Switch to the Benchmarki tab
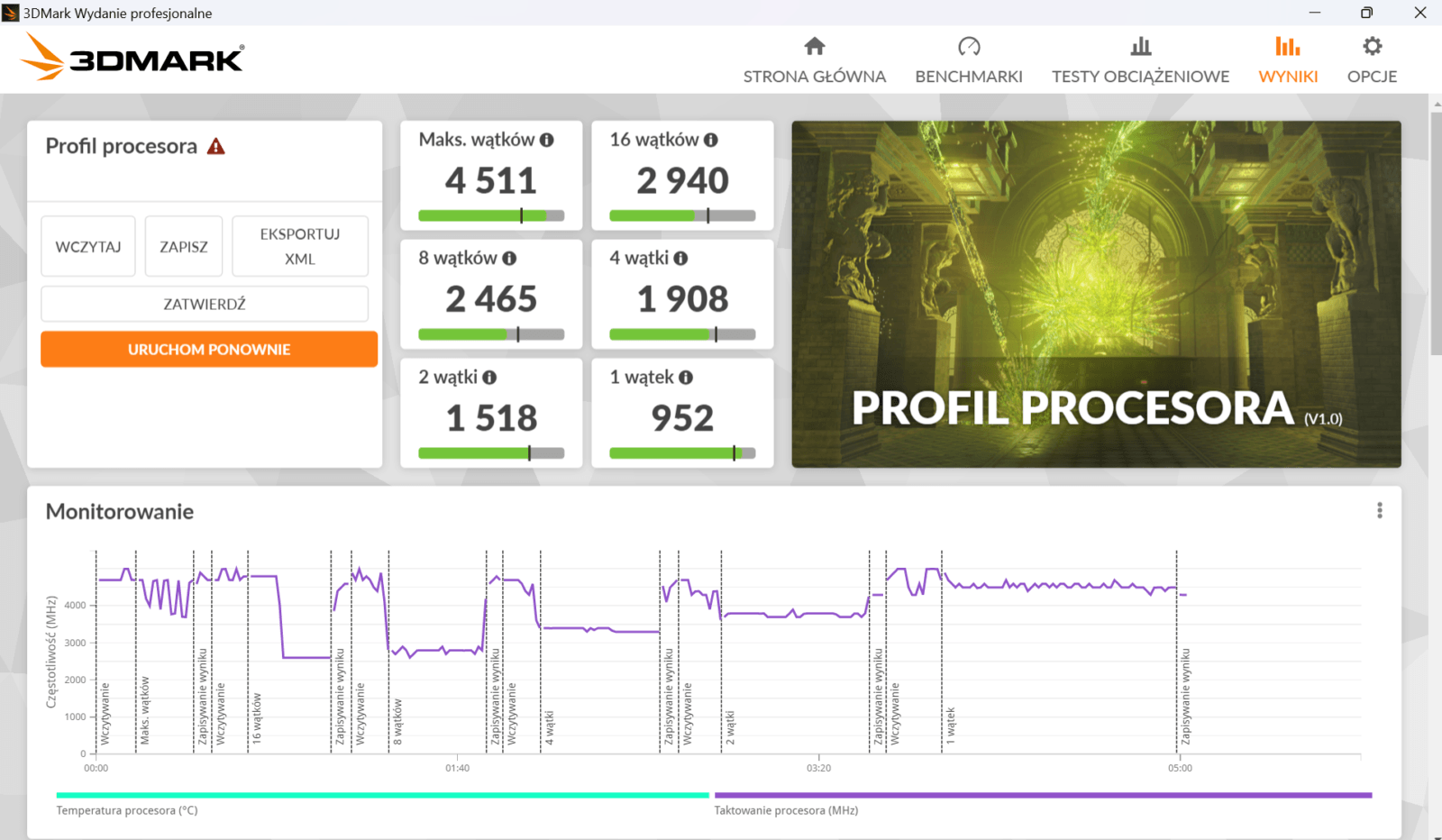1442x840 pixels. 969,60
